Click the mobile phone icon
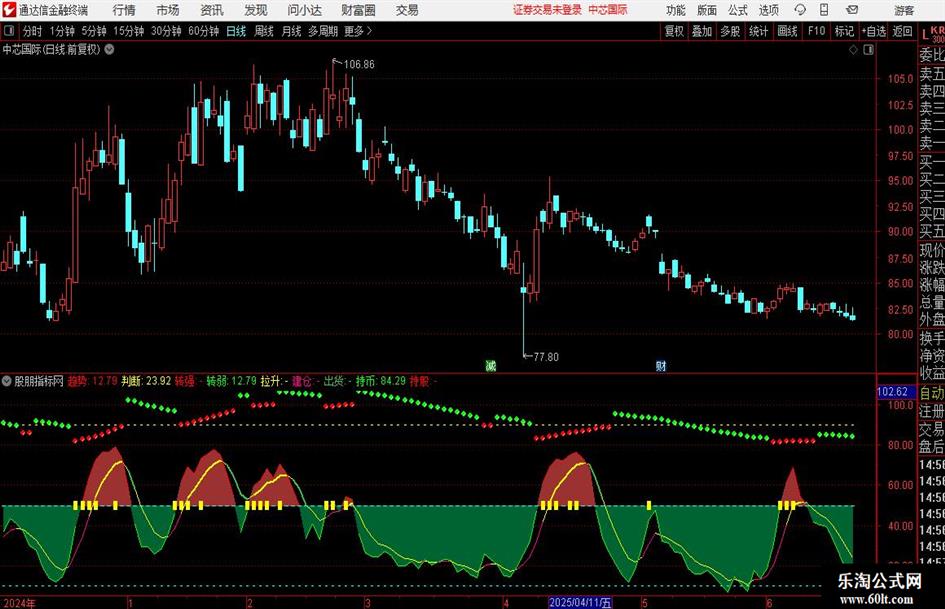The image size is (945, 609). [824, 10]
